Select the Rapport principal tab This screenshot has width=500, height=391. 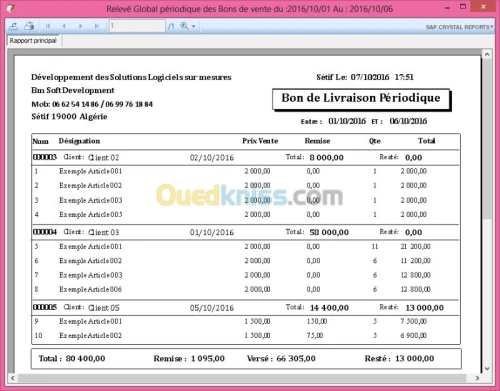point(33,41)
